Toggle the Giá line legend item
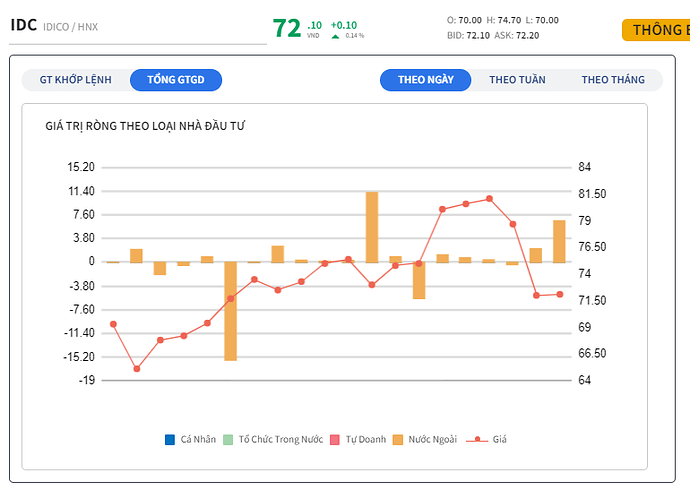Screen dimensions: 690x490 tap(478, 439)
